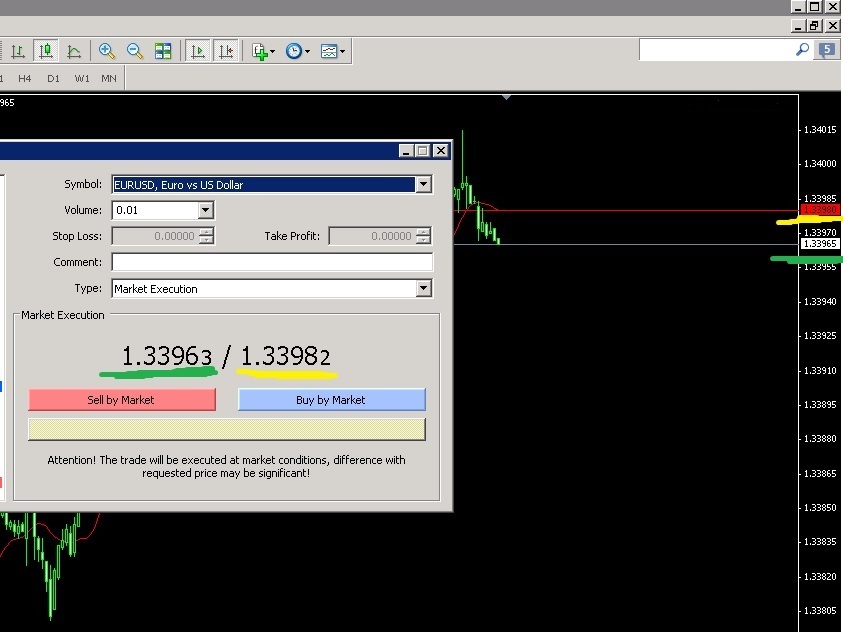Select the bar chart toolbar icon

pyautogui.click(x=18, y=51)
